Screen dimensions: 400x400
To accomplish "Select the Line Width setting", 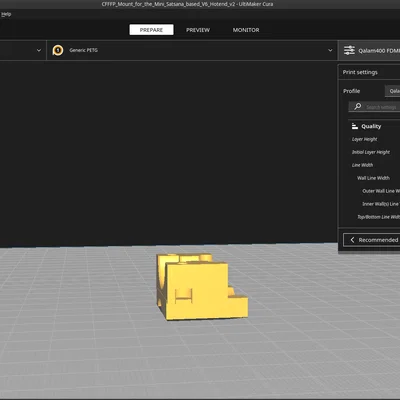I will (362, 165).
